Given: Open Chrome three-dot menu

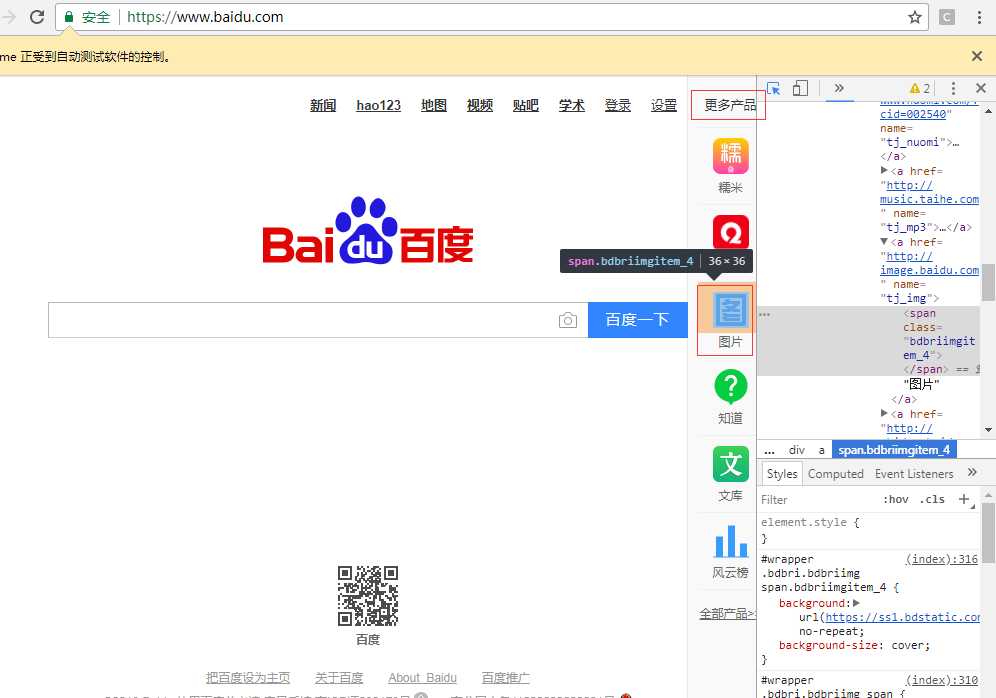Looking at the screenshot, I should click(979, 17).
